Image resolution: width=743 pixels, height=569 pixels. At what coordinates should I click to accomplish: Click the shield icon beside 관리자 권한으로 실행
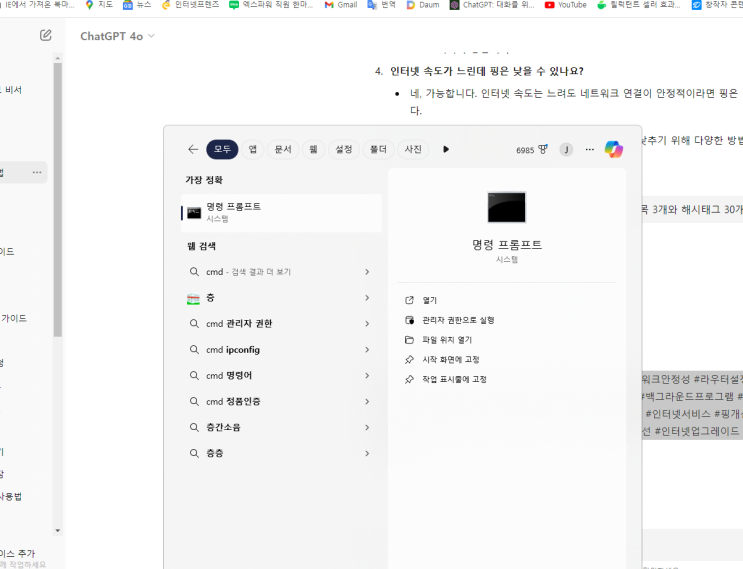[x=409, y=320]
